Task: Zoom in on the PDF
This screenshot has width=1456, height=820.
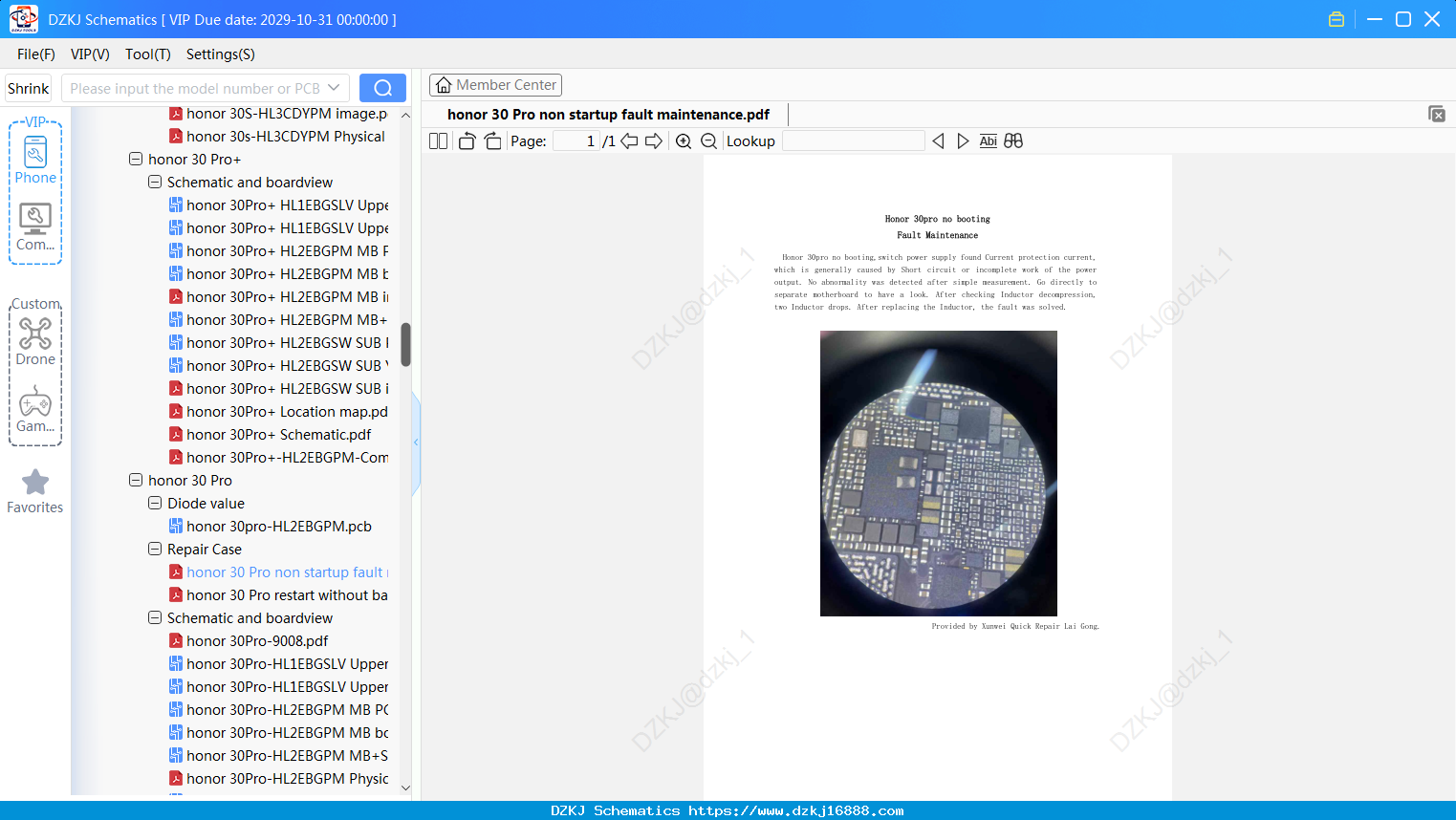Action: (684, 141)
